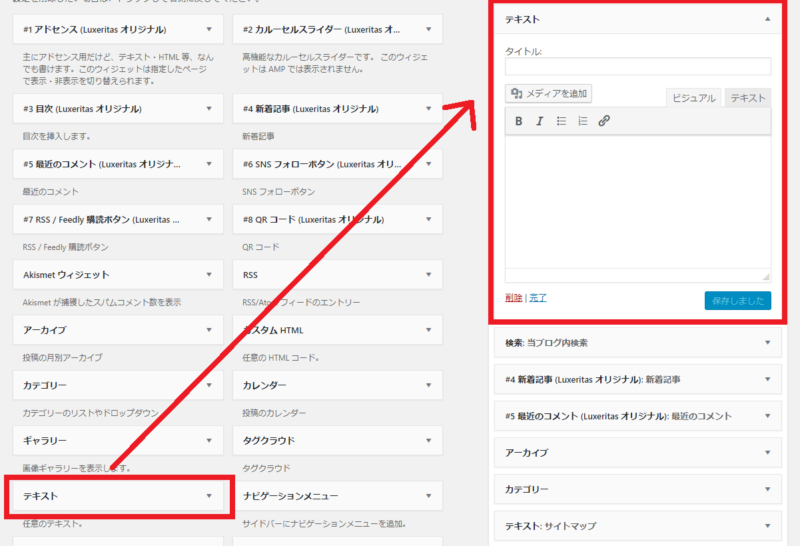Expand the テキスト: サイトマップ widget
This screenshot has width=800, height=546.
[767, 526]
